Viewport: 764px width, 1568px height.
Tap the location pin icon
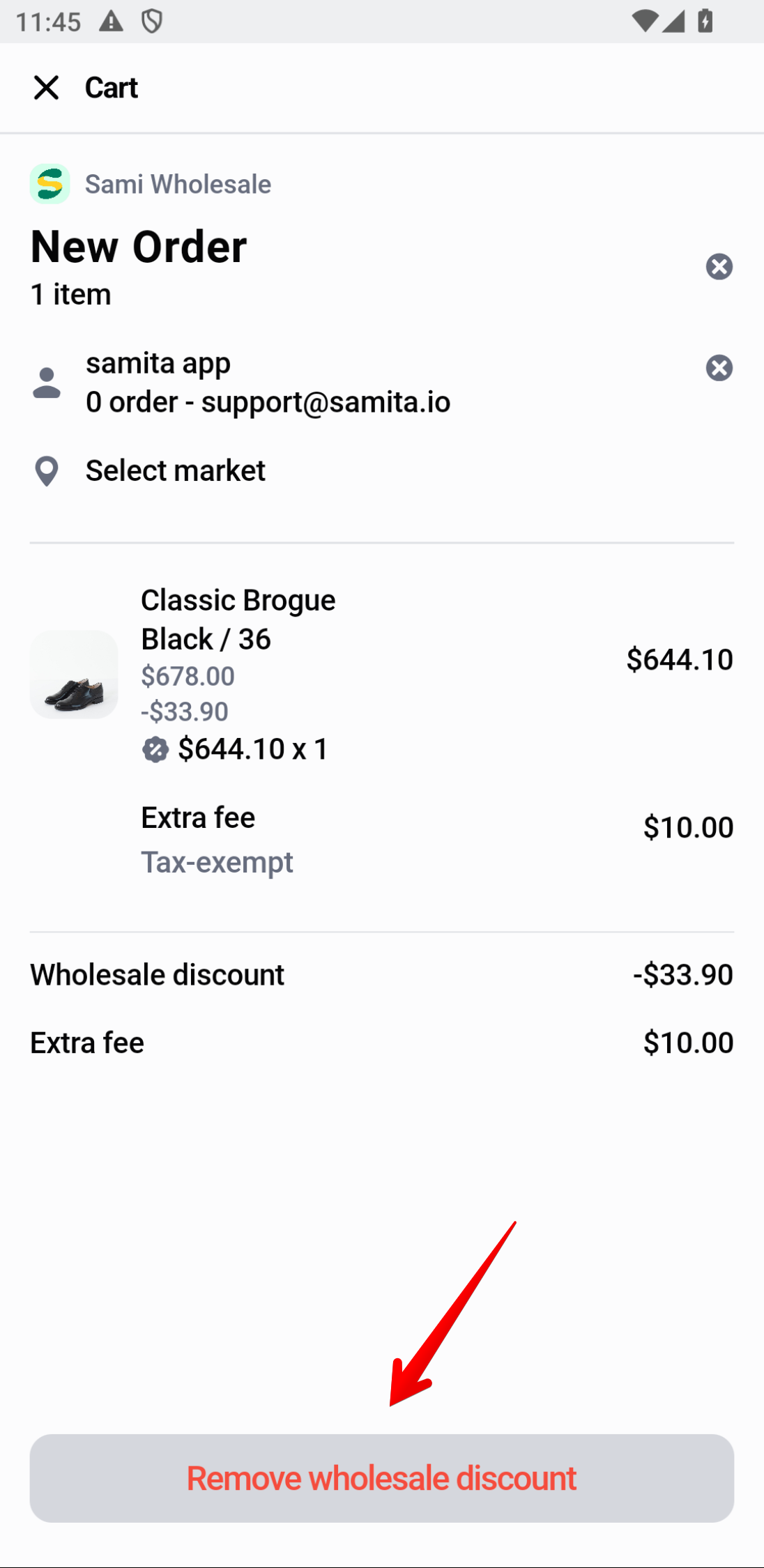coord(47,471)
